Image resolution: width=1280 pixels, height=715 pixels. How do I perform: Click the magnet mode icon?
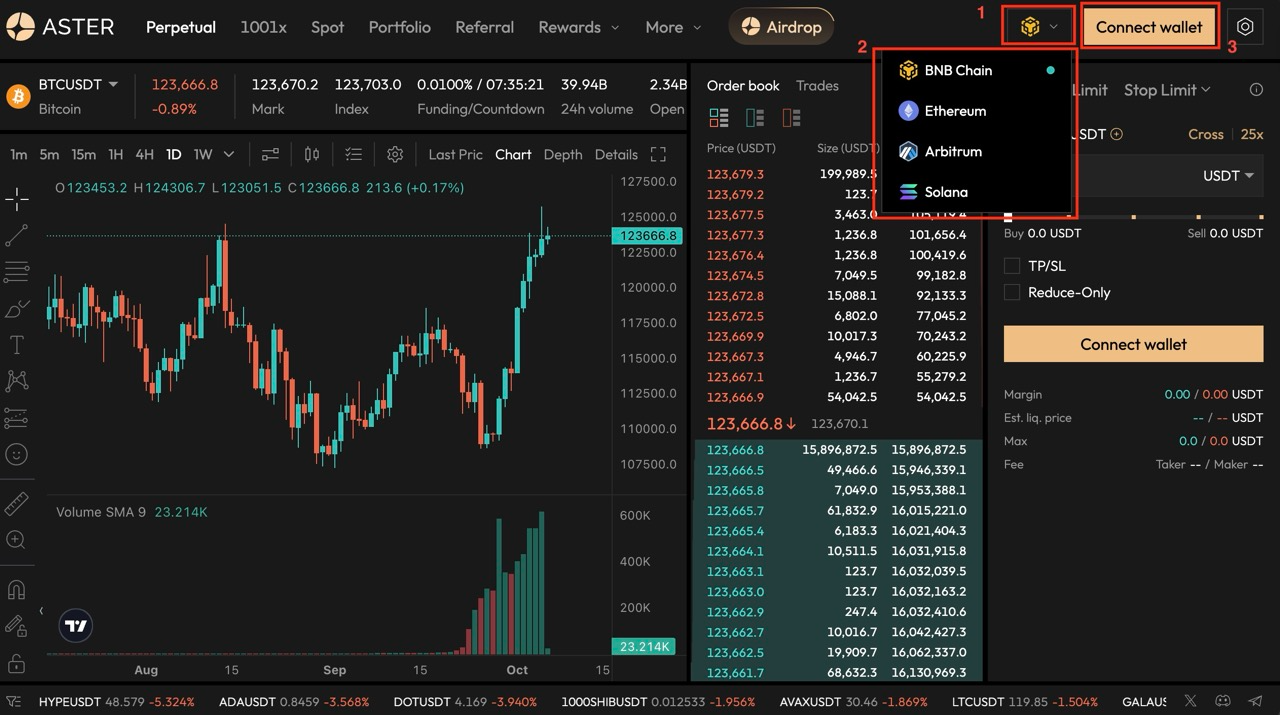17,589
